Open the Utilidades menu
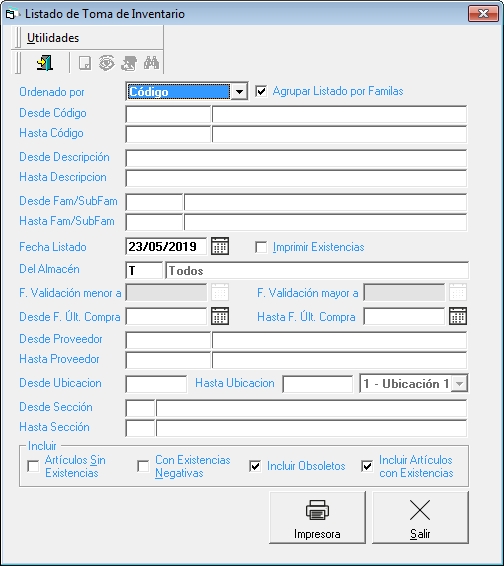This screenshot has width=504, height=566. 53,38
